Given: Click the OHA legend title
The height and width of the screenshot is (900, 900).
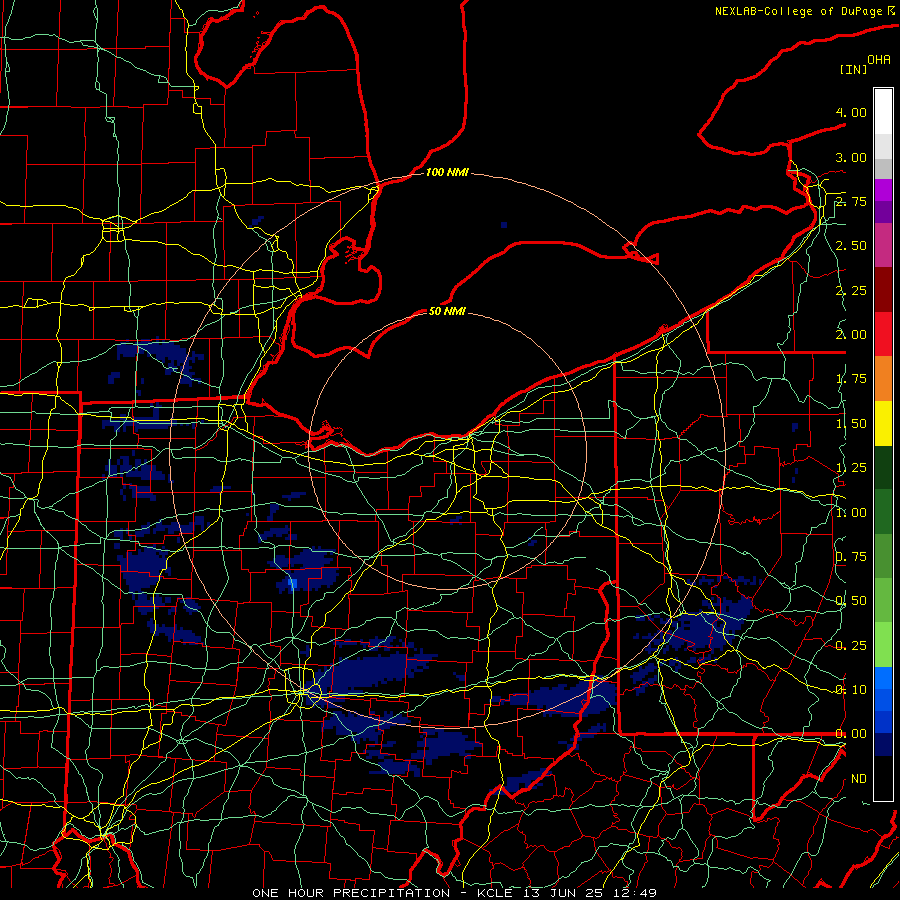Looking at the screenshot, I should click(879, 59).
